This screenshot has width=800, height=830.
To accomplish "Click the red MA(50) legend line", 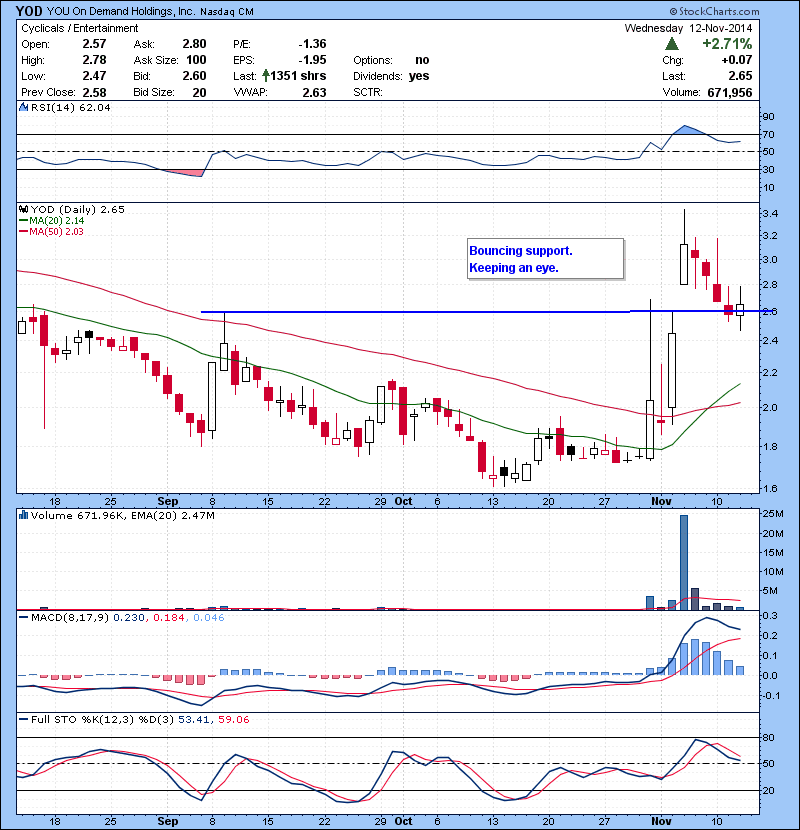I will (x=24, y=231).
